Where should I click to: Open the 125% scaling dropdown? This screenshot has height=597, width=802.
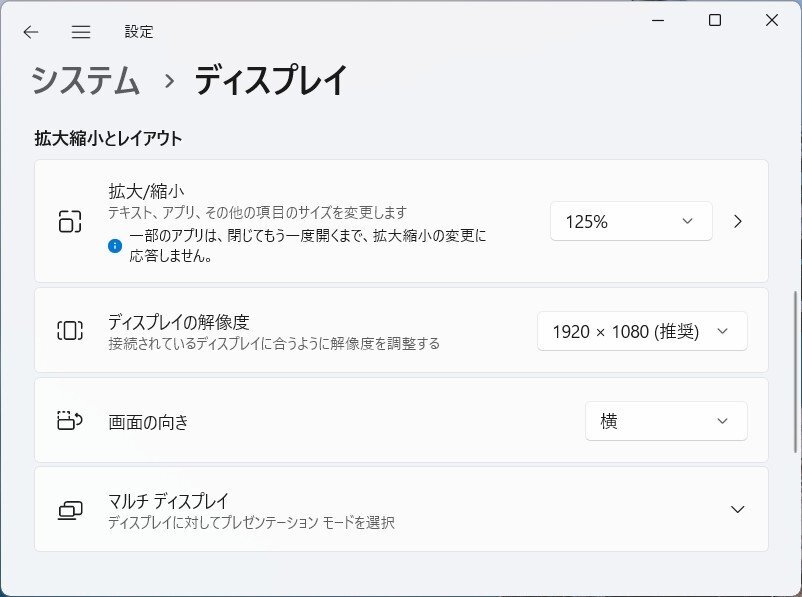coord(631,221)
